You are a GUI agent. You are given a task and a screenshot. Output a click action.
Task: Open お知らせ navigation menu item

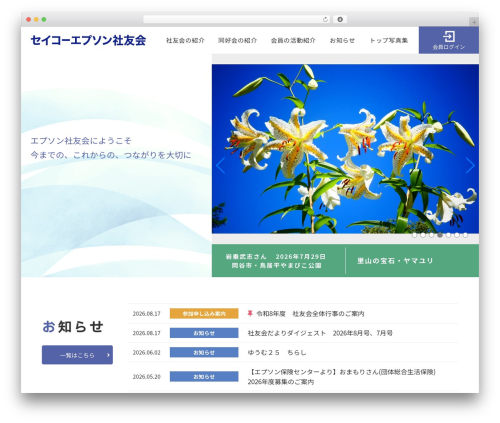pyautogui.click(x=342, y=40)
